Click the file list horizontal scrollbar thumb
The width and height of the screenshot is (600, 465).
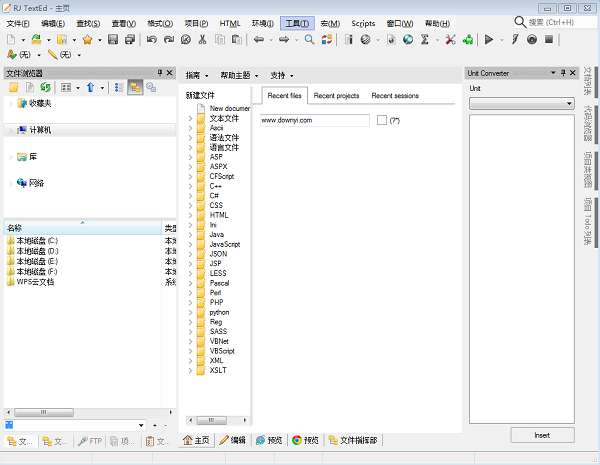[x=44, y=412]
